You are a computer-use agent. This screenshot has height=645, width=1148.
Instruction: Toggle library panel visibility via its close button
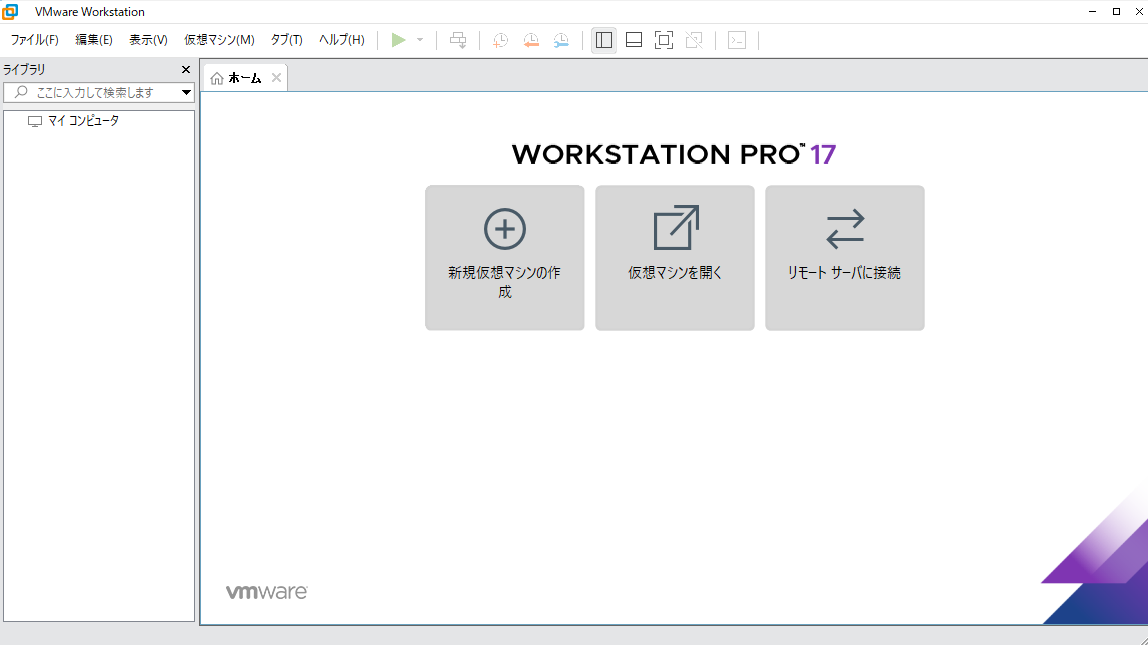185,69
